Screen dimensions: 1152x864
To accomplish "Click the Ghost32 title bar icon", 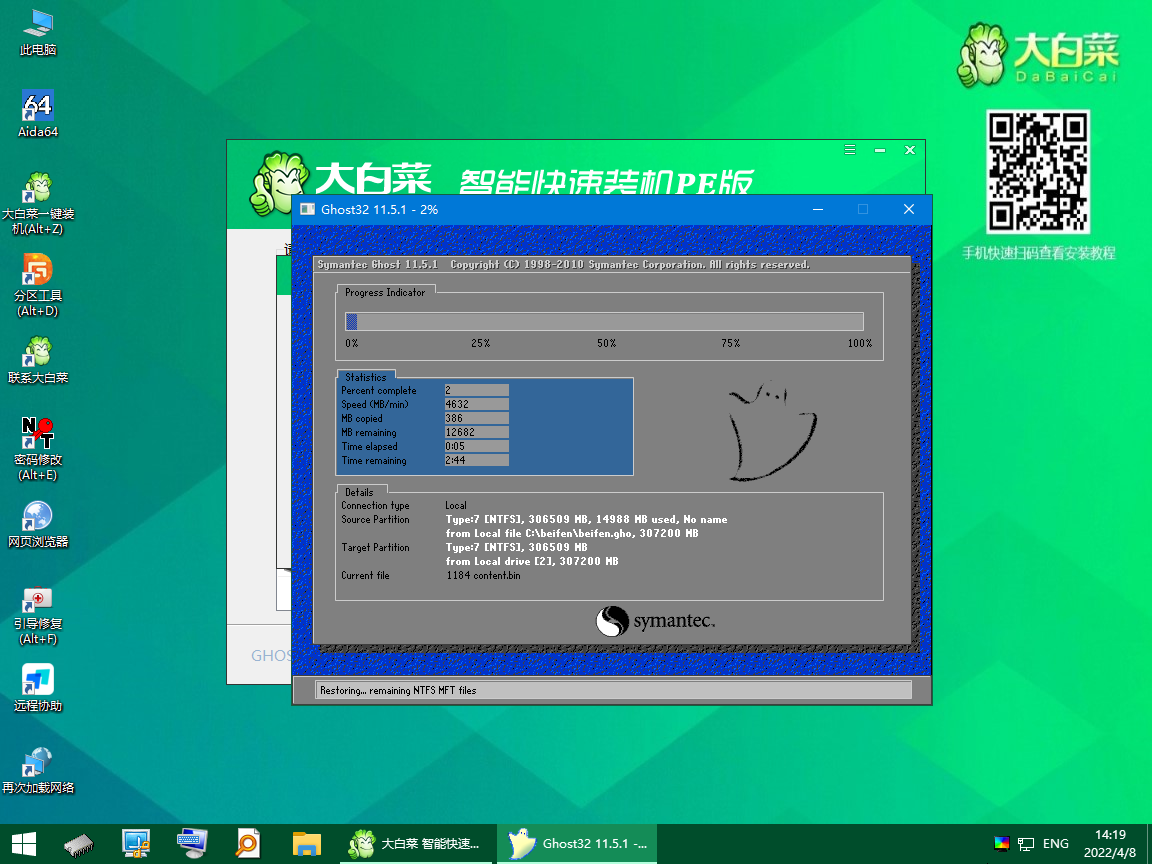I will [x=308, y=209].
